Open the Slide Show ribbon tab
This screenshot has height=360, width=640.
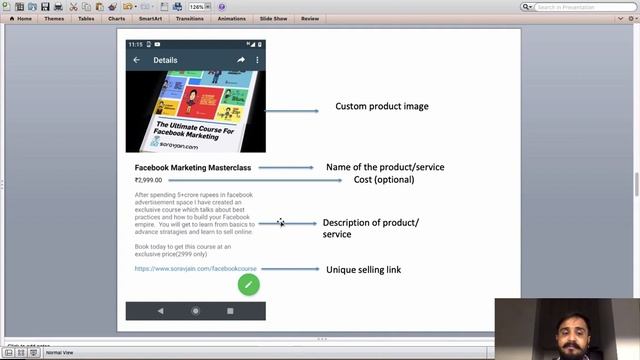tap(273, 19)
